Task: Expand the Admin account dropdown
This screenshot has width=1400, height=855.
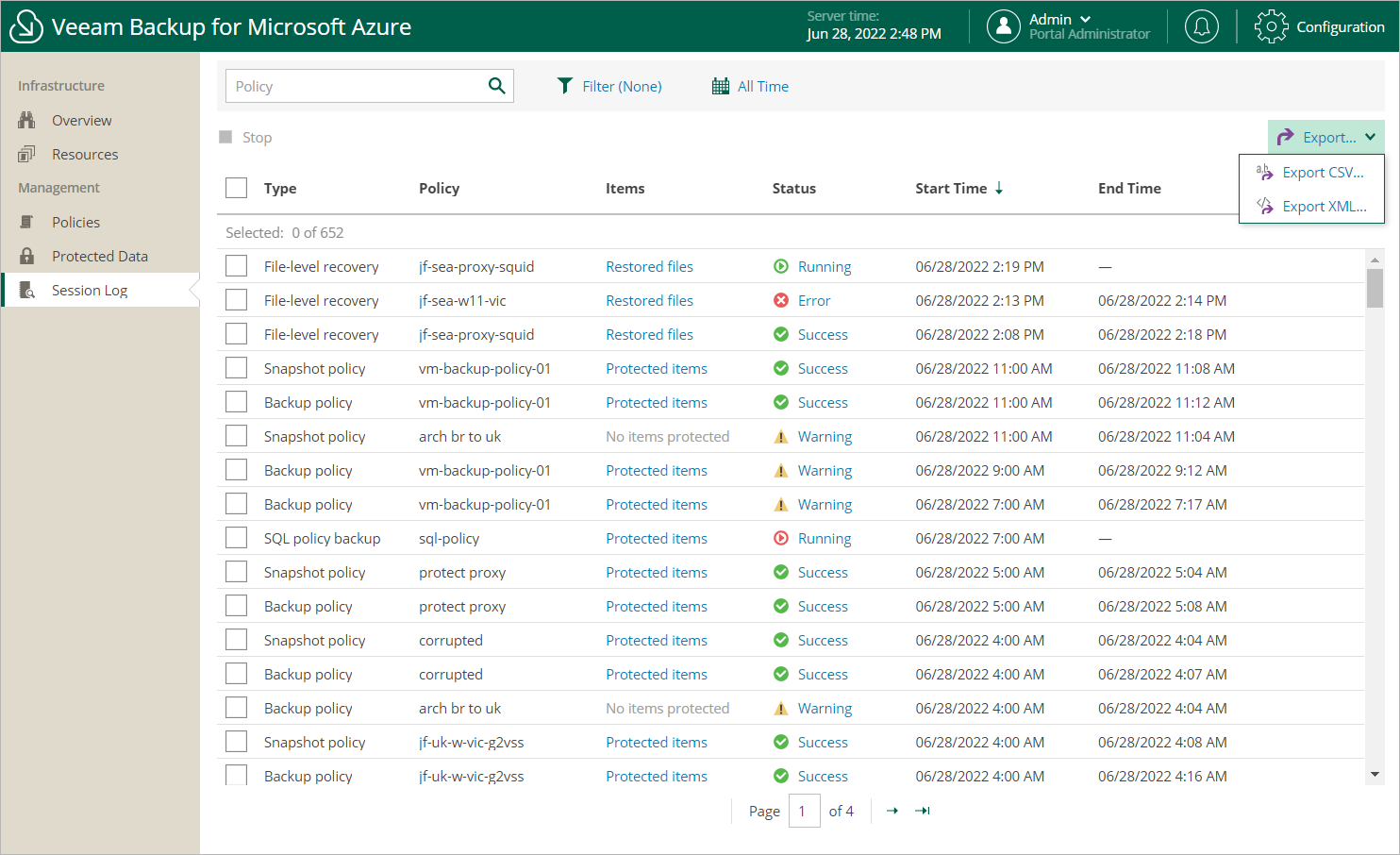Action: pos(1085,19)
